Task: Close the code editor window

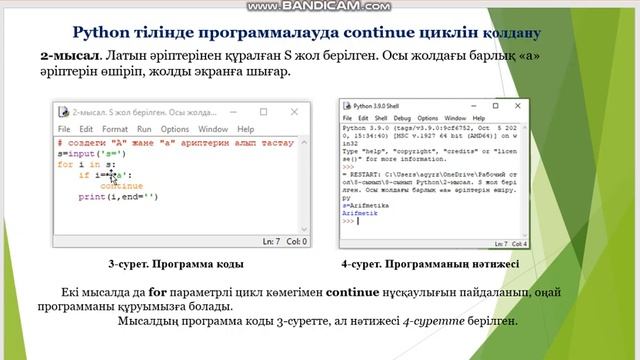Action: pyautogui.click(x=294, y=112)
